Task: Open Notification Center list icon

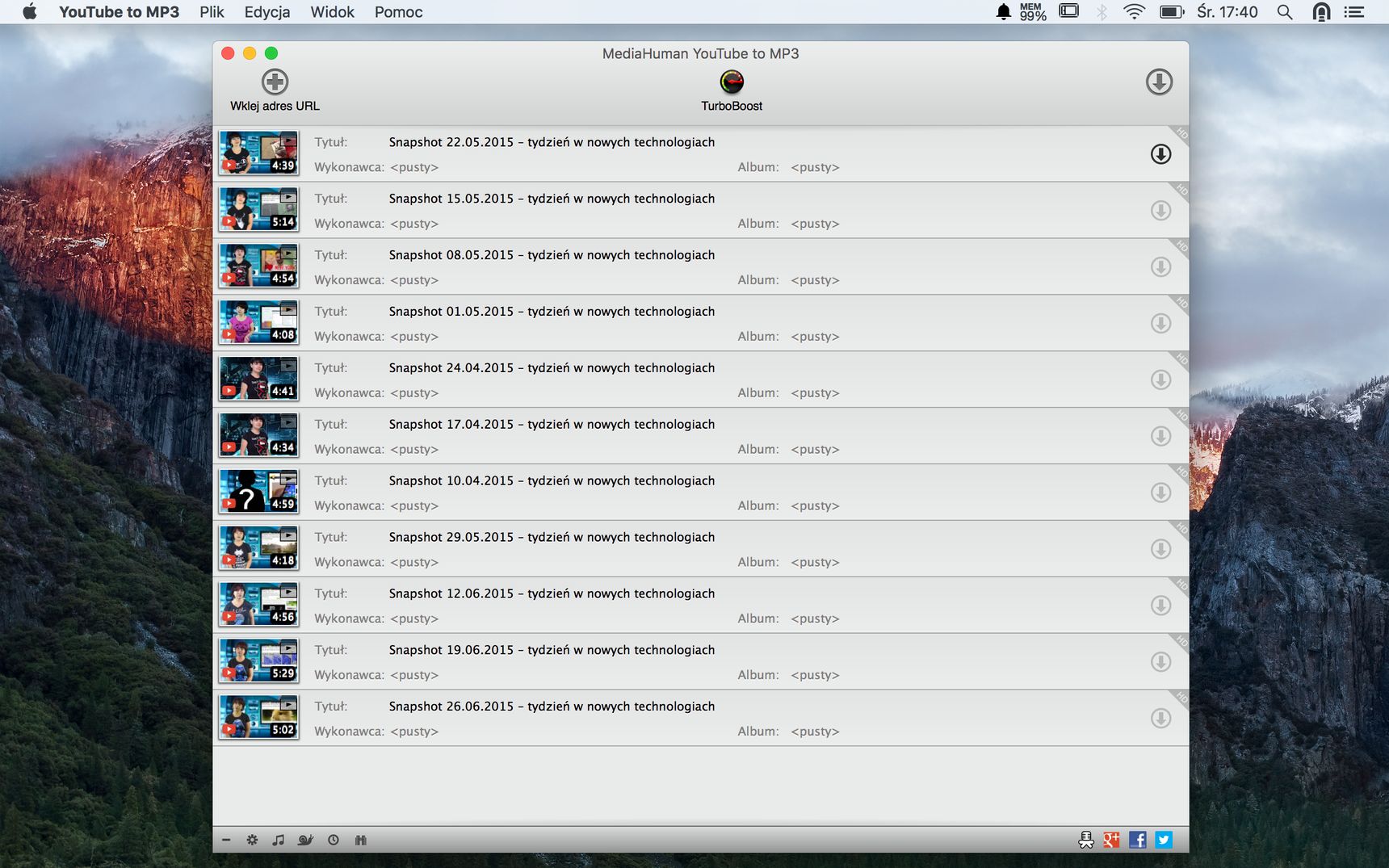Action: tap(1353, 12)
